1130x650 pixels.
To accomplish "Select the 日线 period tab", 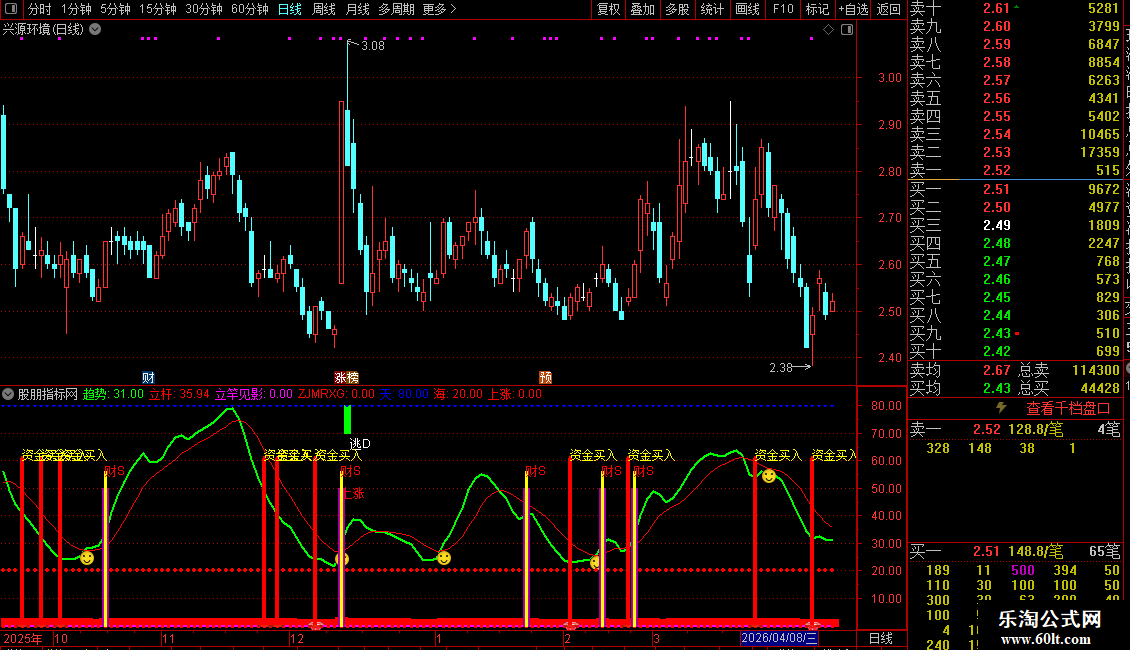I will 290,9.
